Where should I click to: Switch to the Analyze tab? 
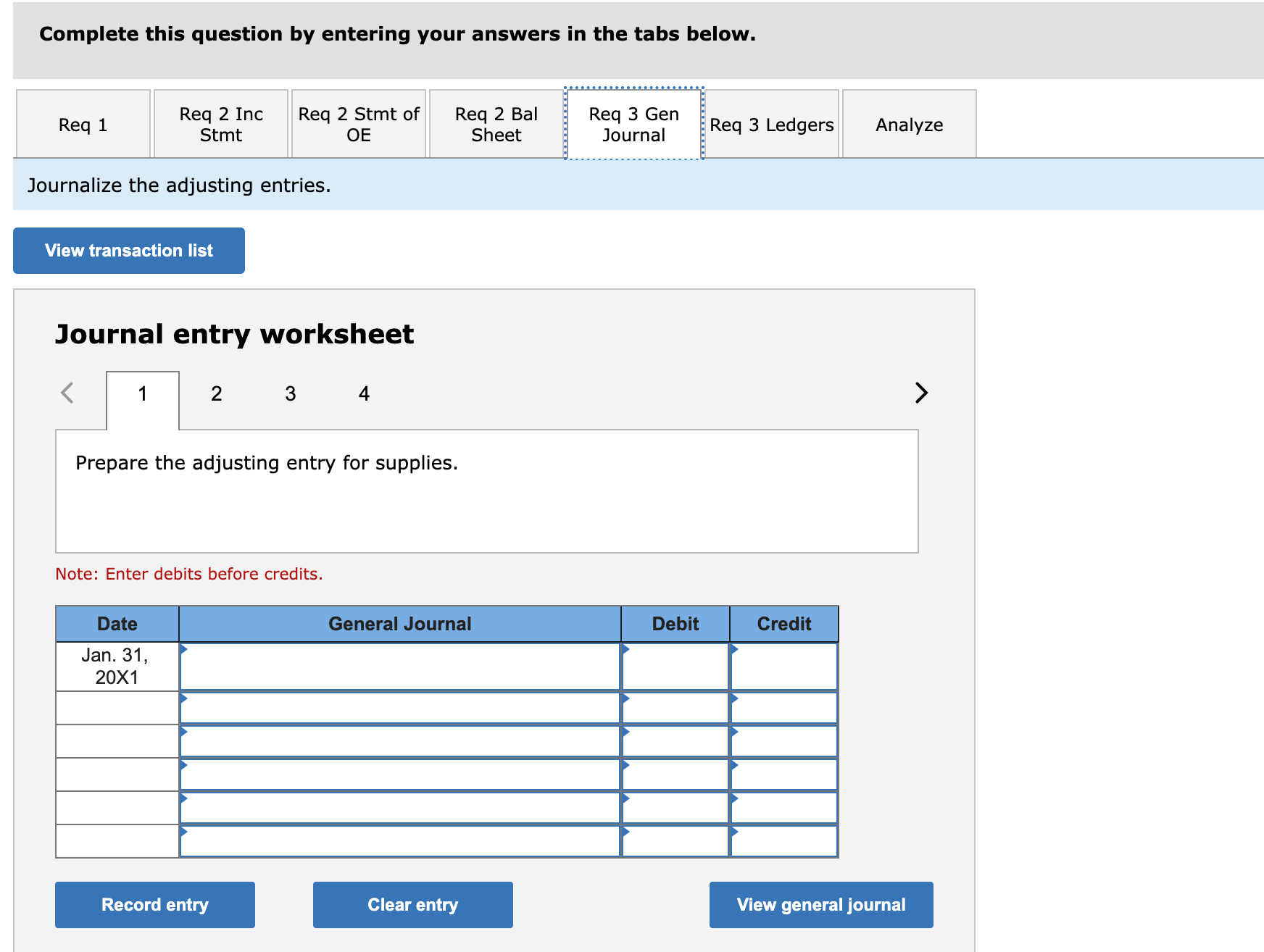(909, 124)
